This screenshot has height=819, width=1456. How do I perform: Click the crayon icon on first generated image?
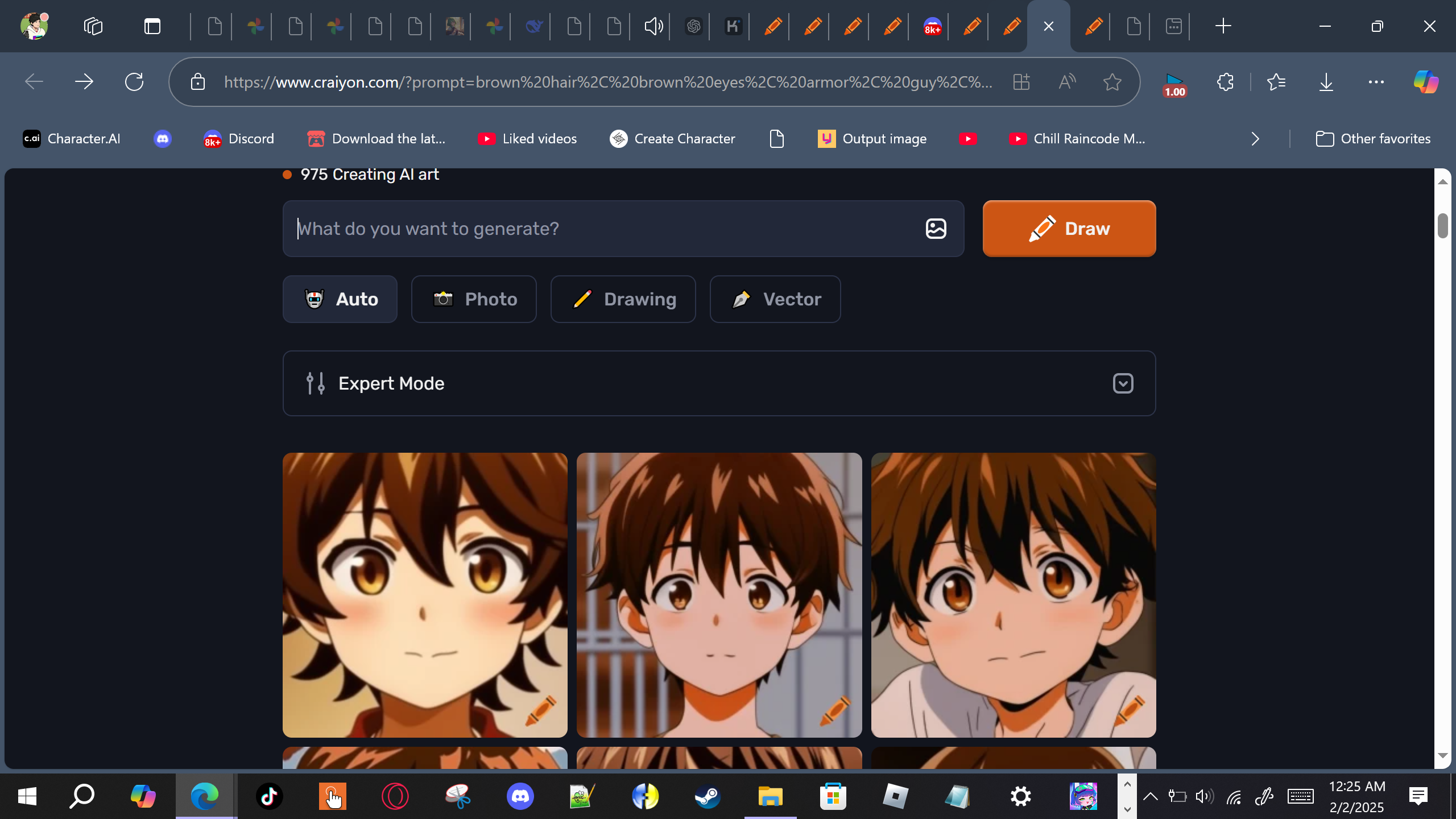click(540, 710)
